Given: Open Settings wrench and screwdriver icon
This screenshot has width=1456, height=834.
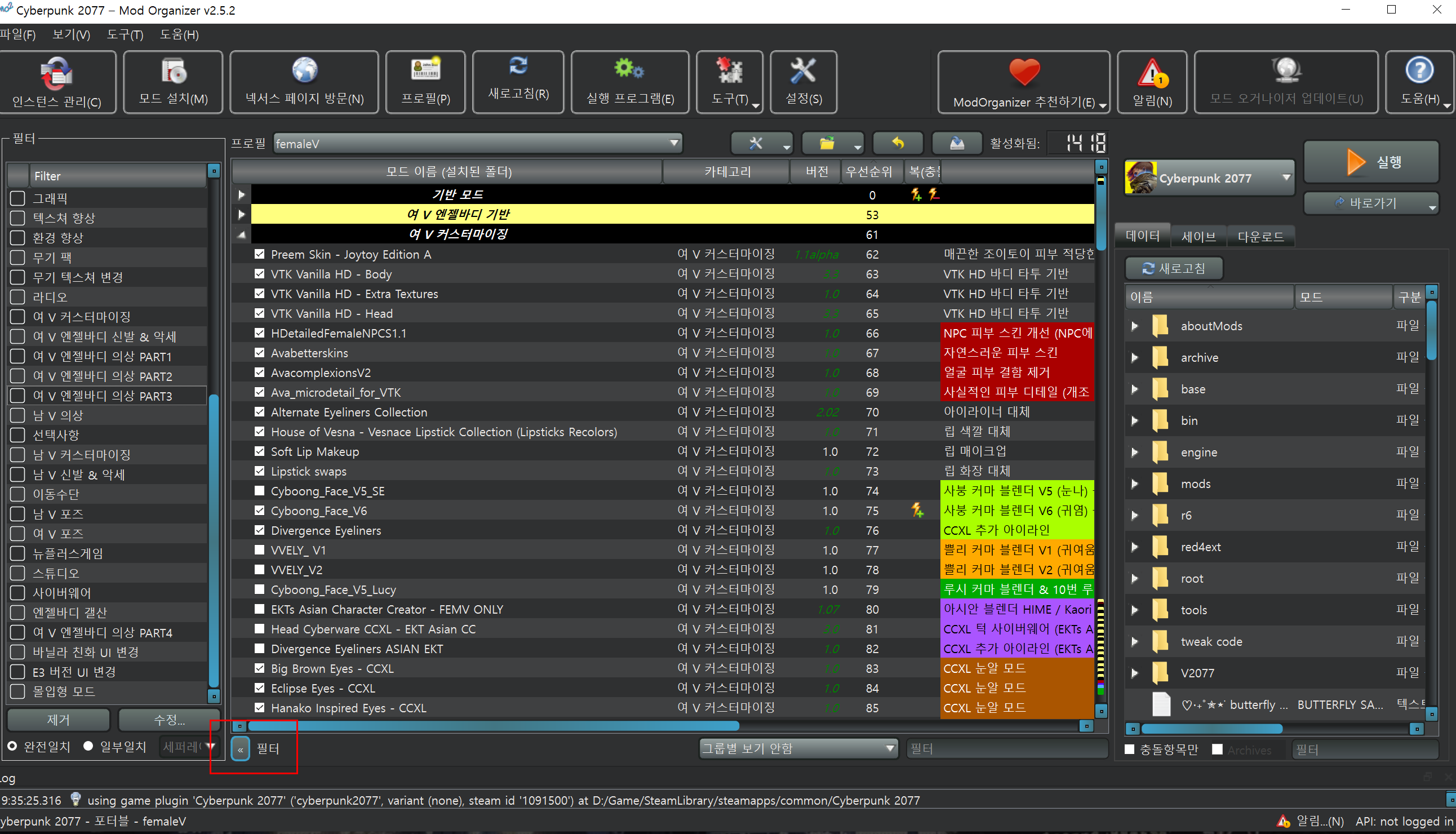Looking at the screenshot, I should tap(803, 71).
